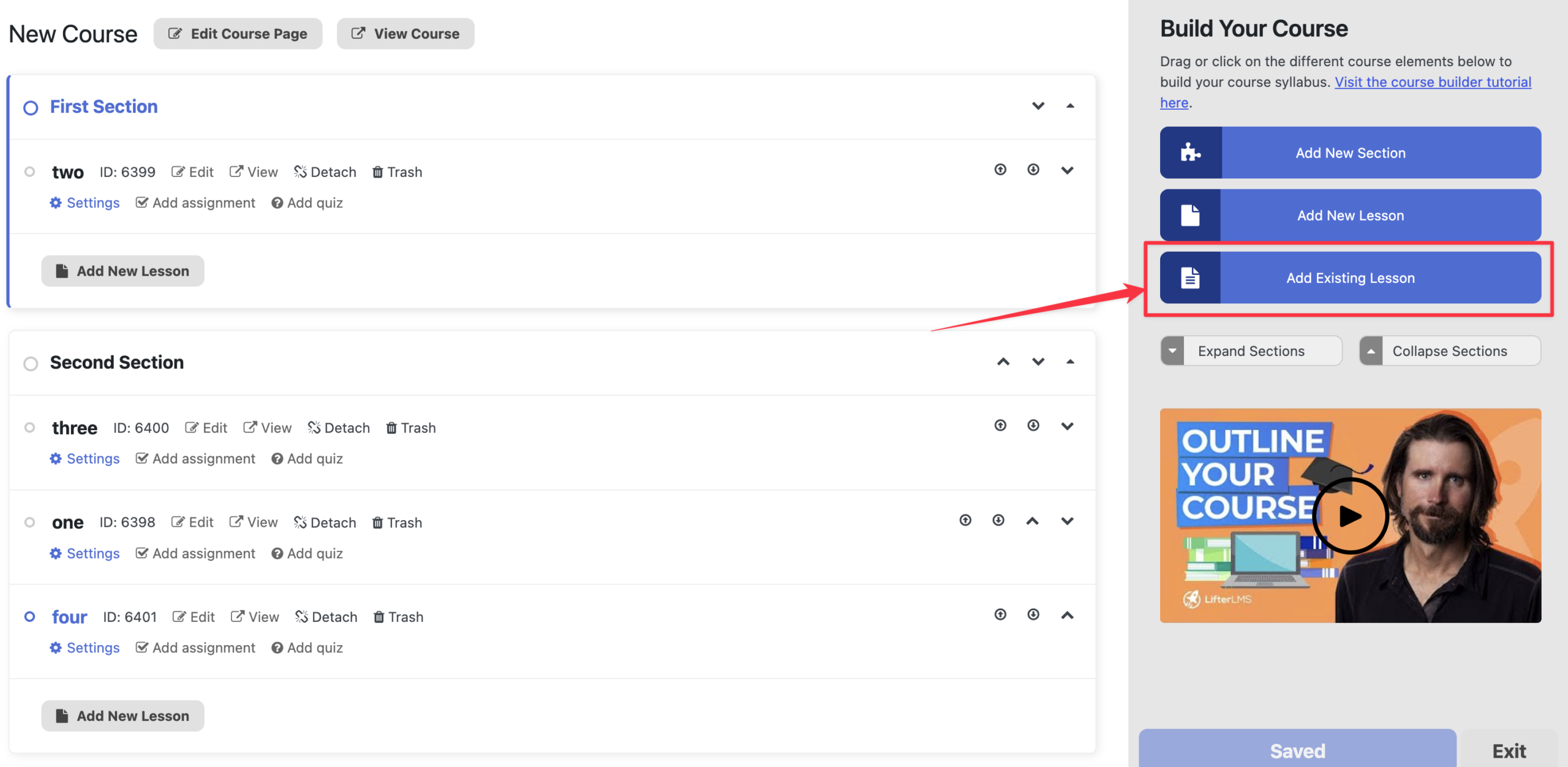Move lesson four up with chevron
Viewport: 1568px width, 767px height.
(1068, 615)
